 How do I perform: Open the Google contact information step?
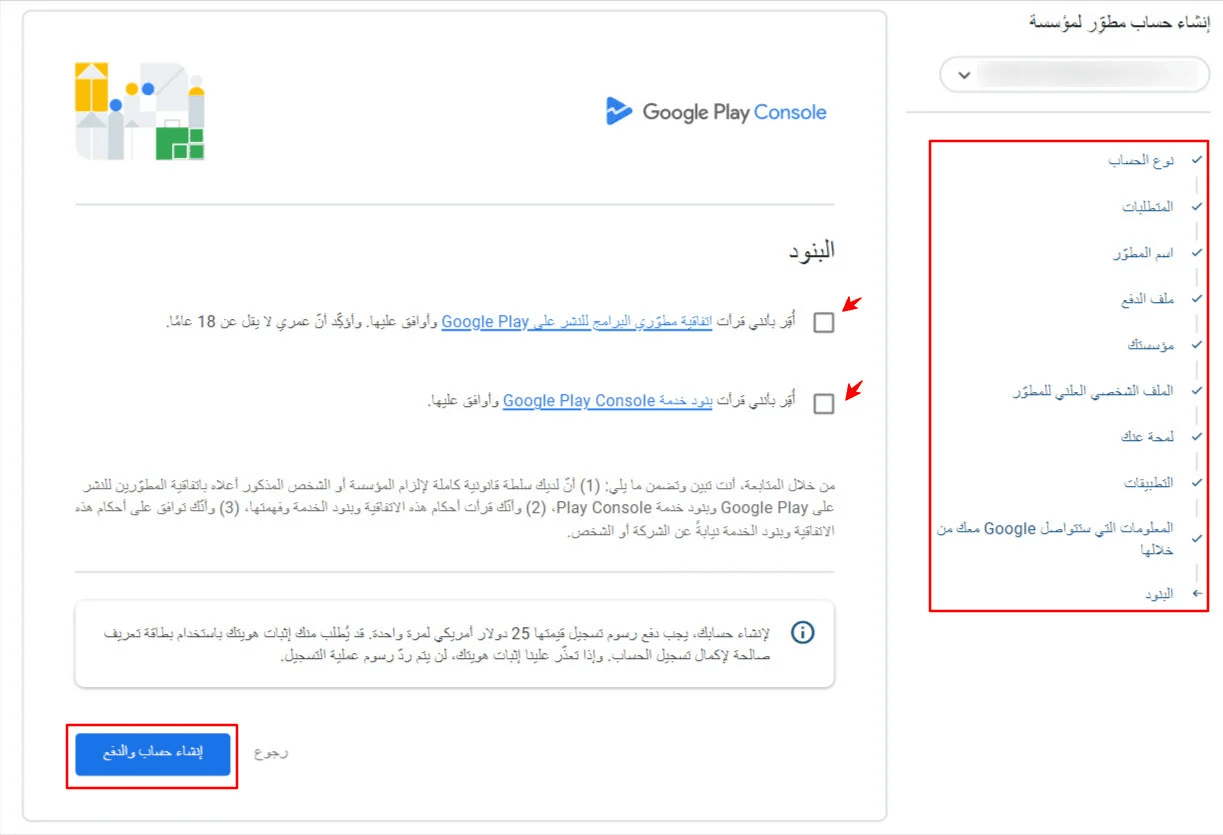1055,538
